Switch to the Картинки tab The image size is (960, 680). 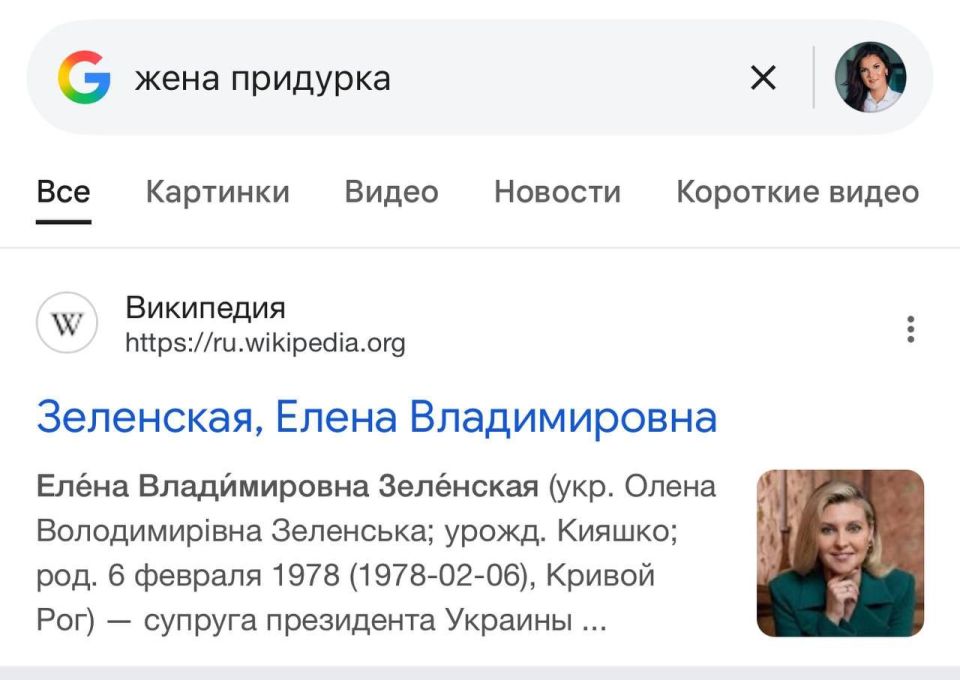(219, 192)
